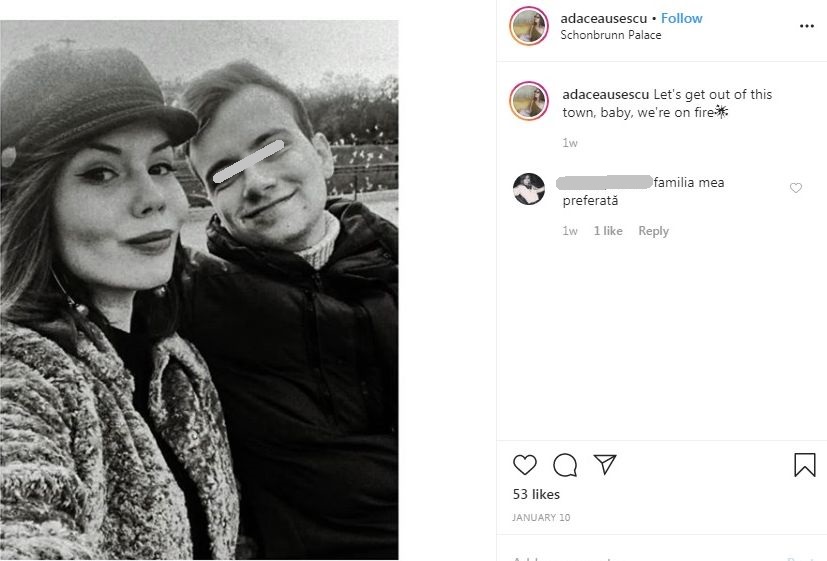
Task: View the commenter's profile picture
Action: point(529,189)
